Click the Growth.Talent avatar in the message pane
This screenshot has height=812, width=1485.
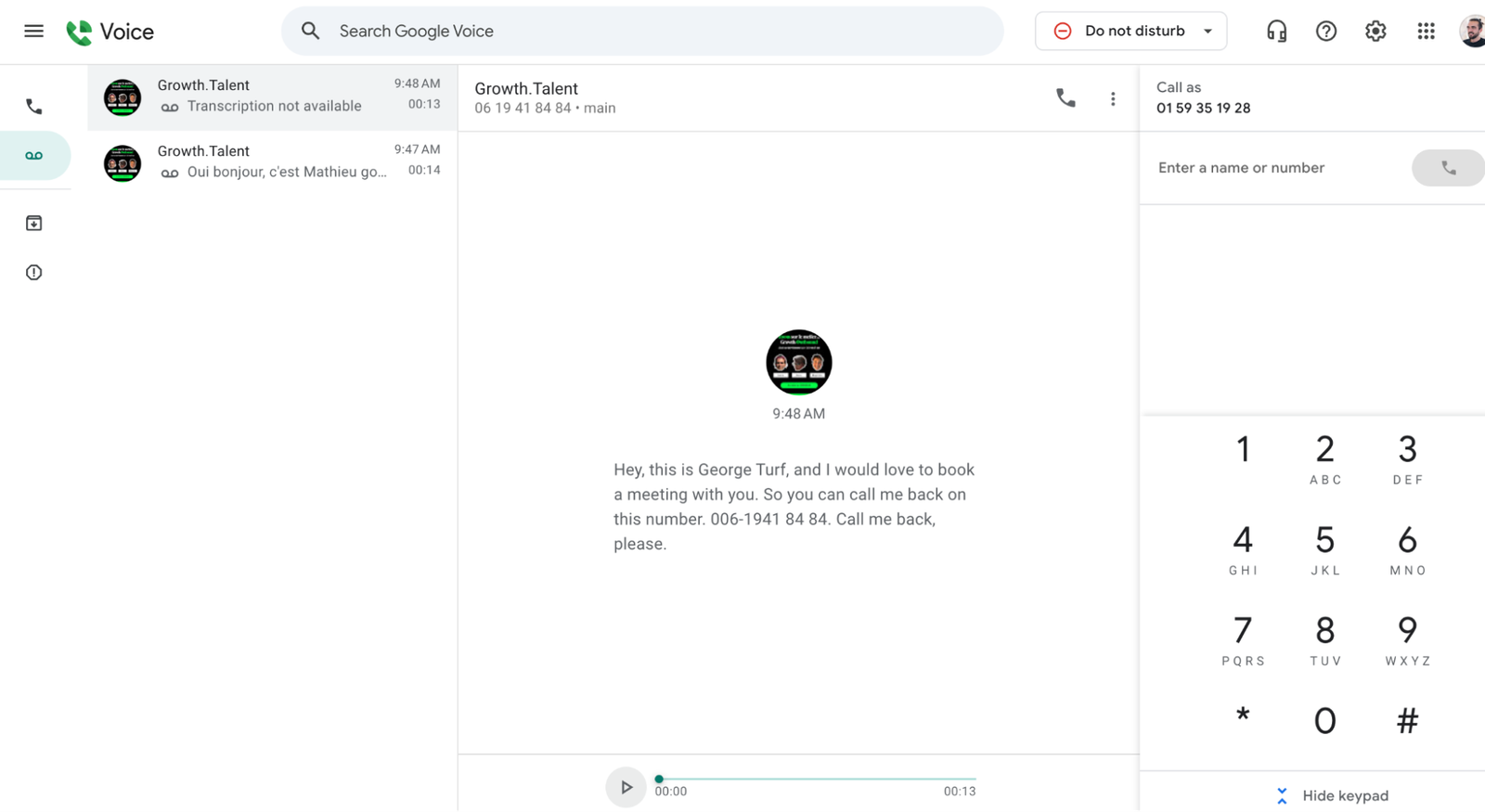click(799, 362)
